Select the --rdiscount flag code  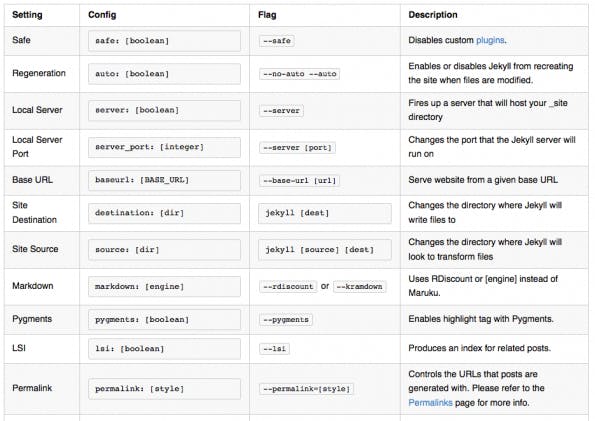(x=288, y=287)
